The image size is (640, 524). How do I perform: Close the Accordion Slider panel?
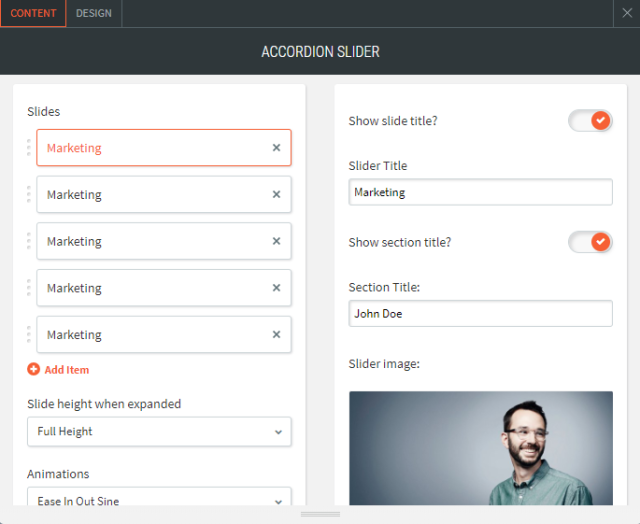click(x=627, y=13)
